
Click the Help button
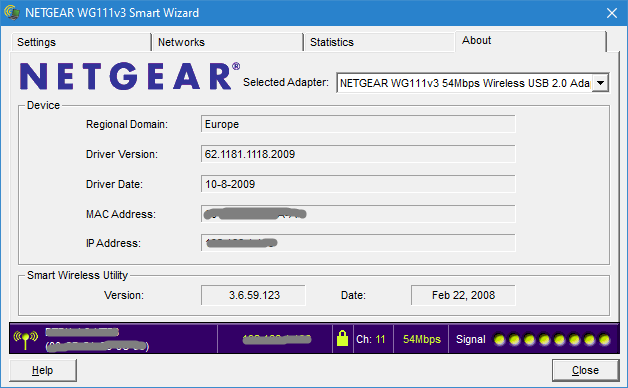click(x=43, y=370)
